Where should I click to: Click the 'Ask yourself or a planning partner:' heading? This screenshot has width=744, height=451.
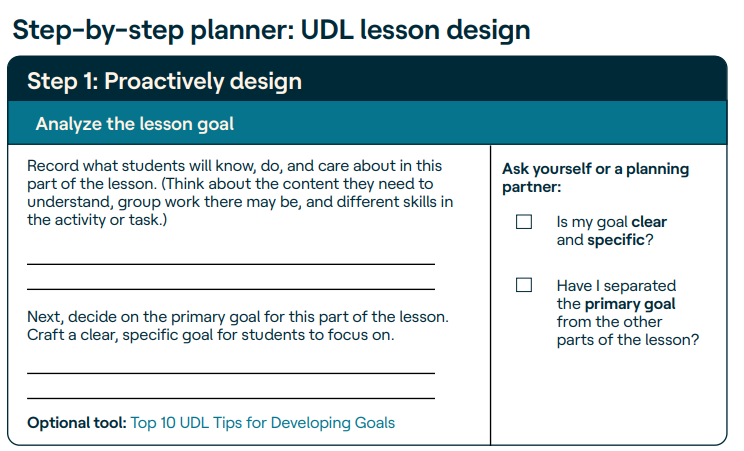click(x=595, y=178)
